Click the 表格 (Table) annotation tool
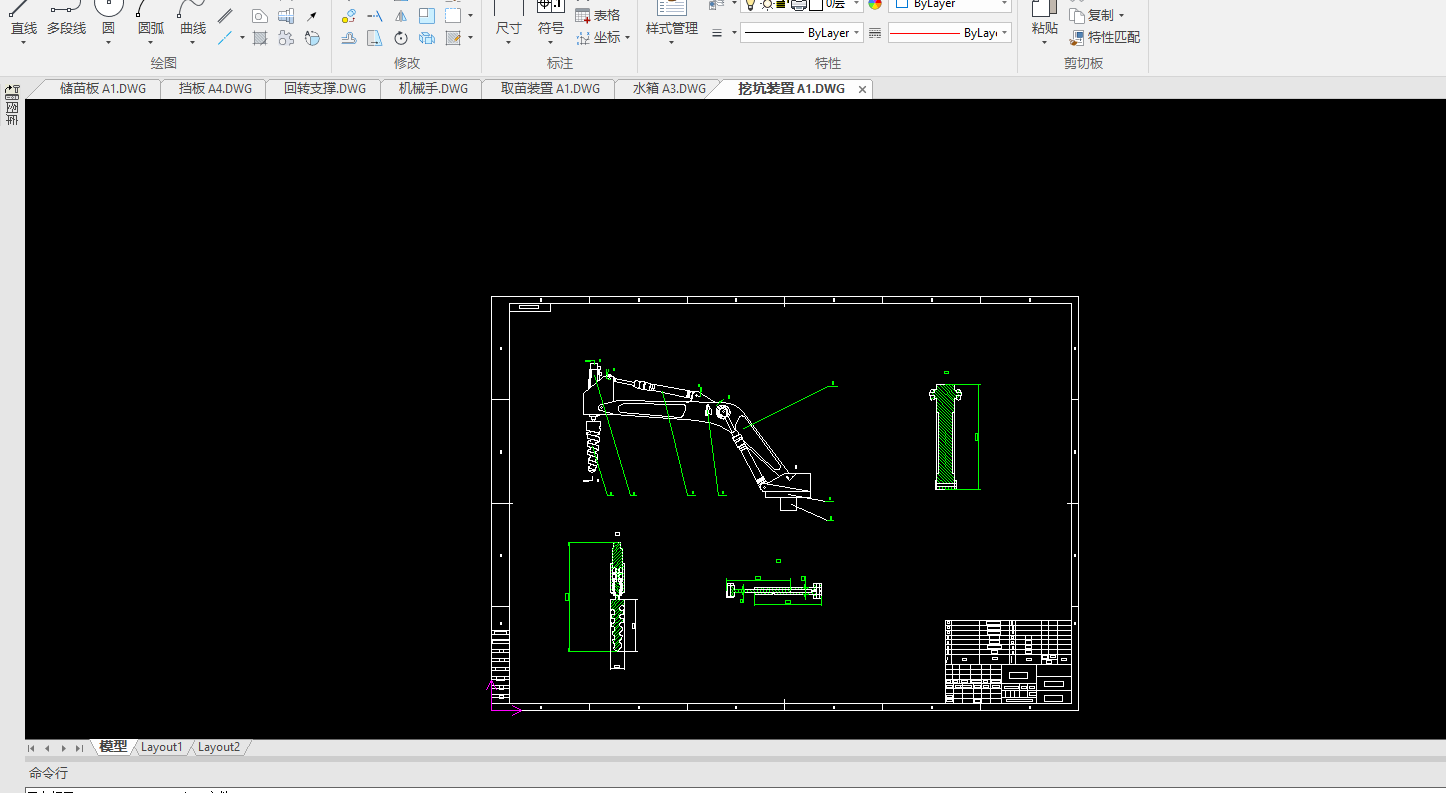Viewport: 1446px width, 793px height. [x=598, y=15]
